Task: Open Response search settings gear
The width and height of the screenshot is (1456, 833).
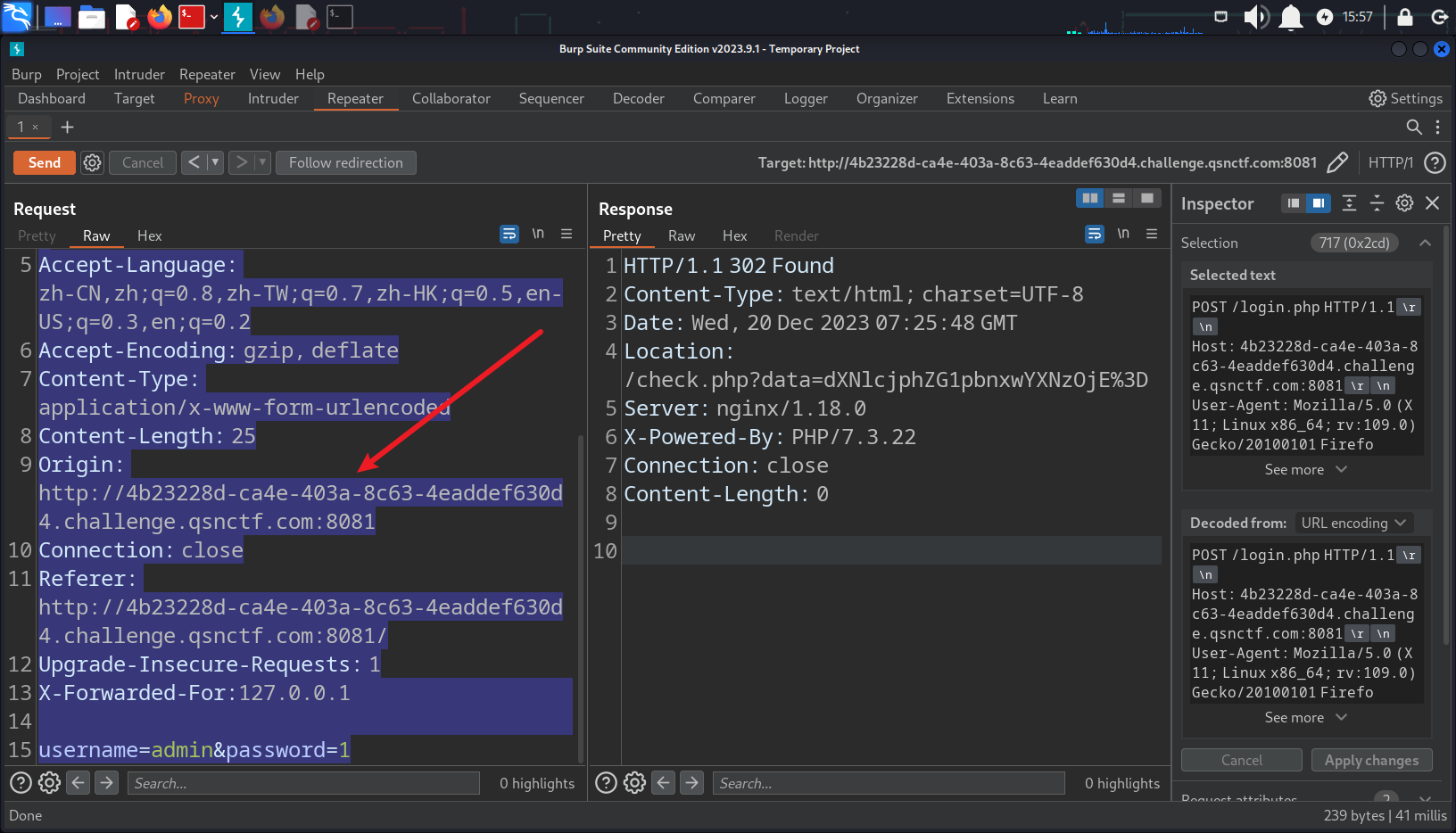Action: tap(634, 783)
